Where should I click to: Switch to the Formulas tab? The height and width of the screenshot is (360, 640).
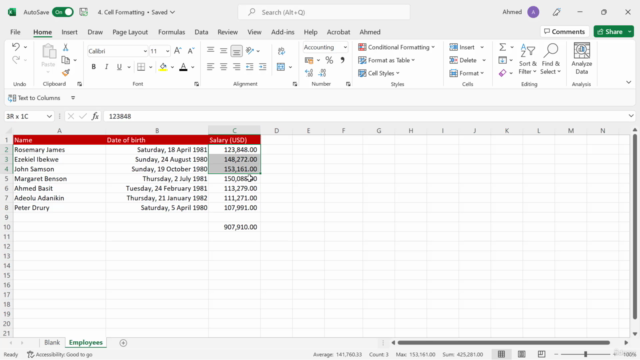[171, 32]
